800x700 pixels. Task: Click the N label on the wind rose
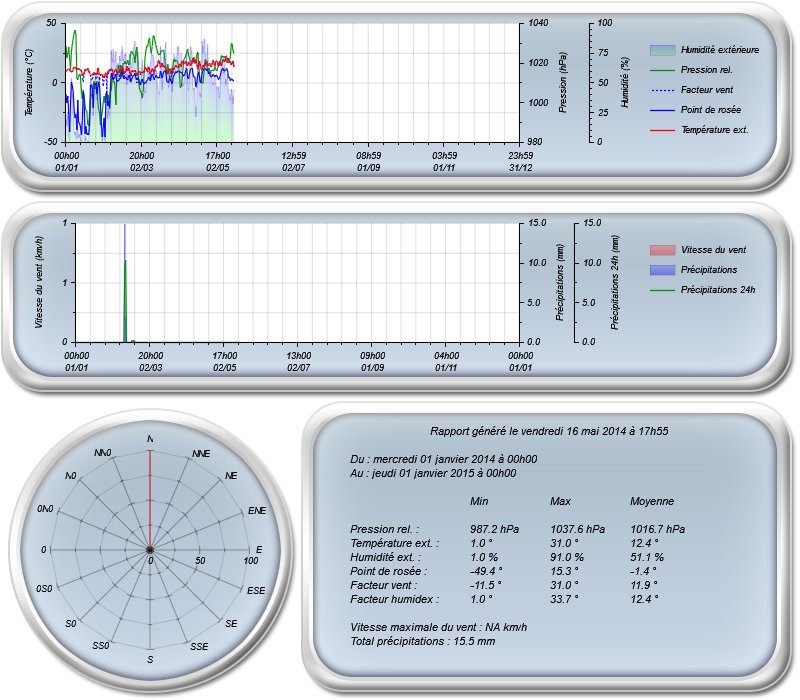tap(150, 439)
